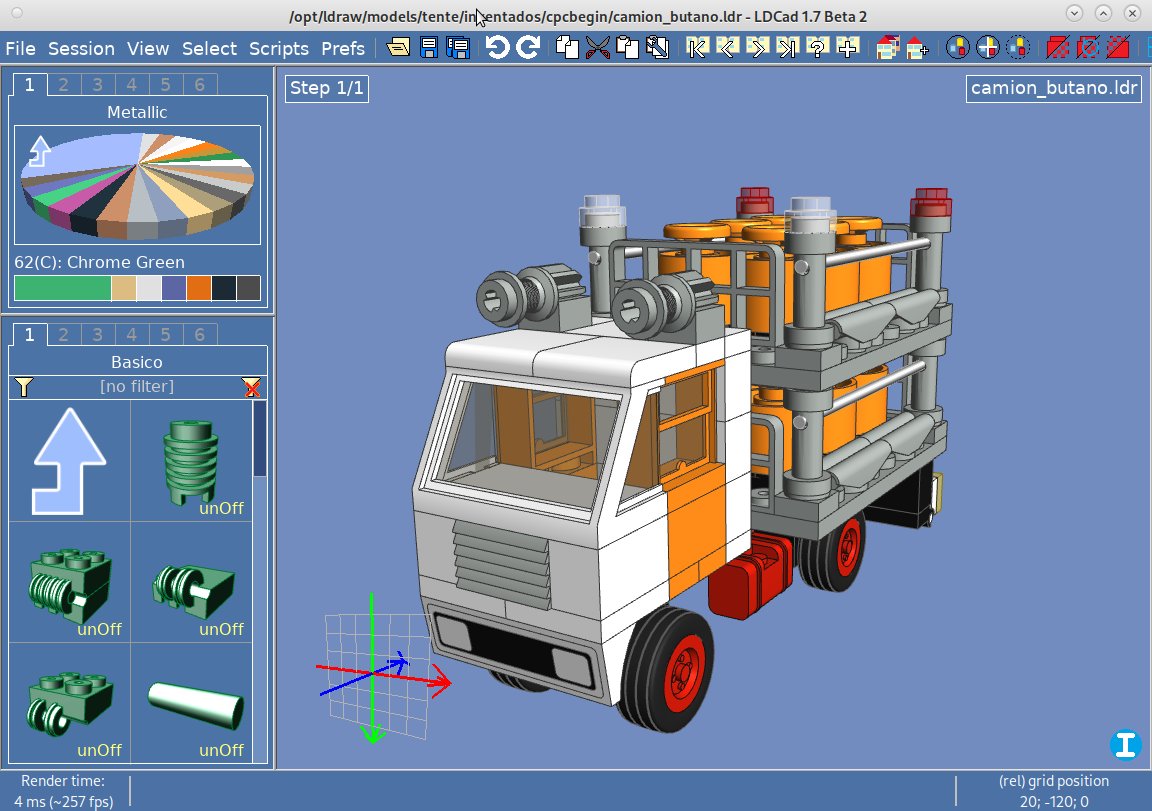Cut the selection using the scissors icon
The height and width of the screenshot is (811, 1152).
tap(597, 48)
